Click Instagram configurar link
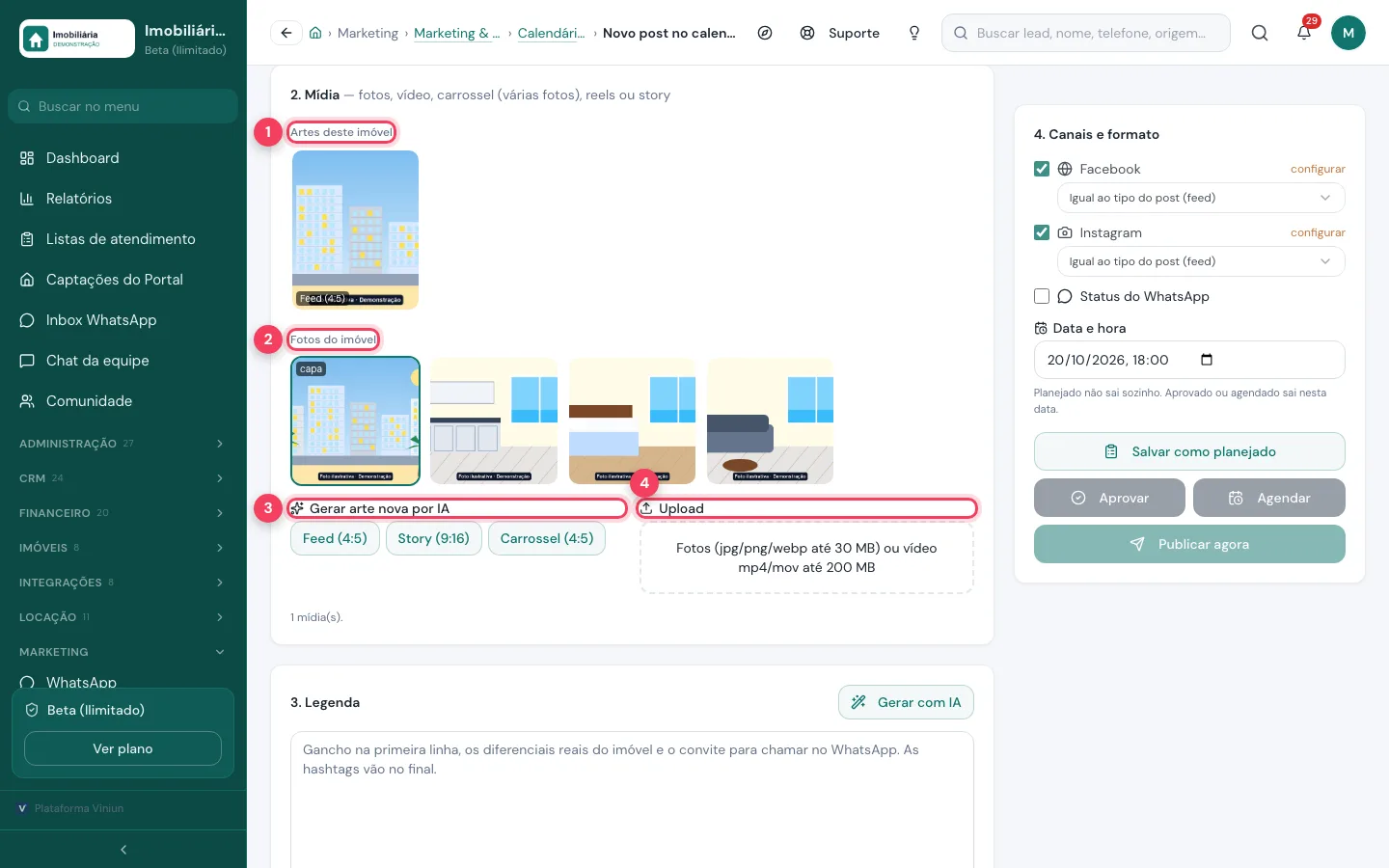Viewport: 1389px width, 868px height. 1318,232
